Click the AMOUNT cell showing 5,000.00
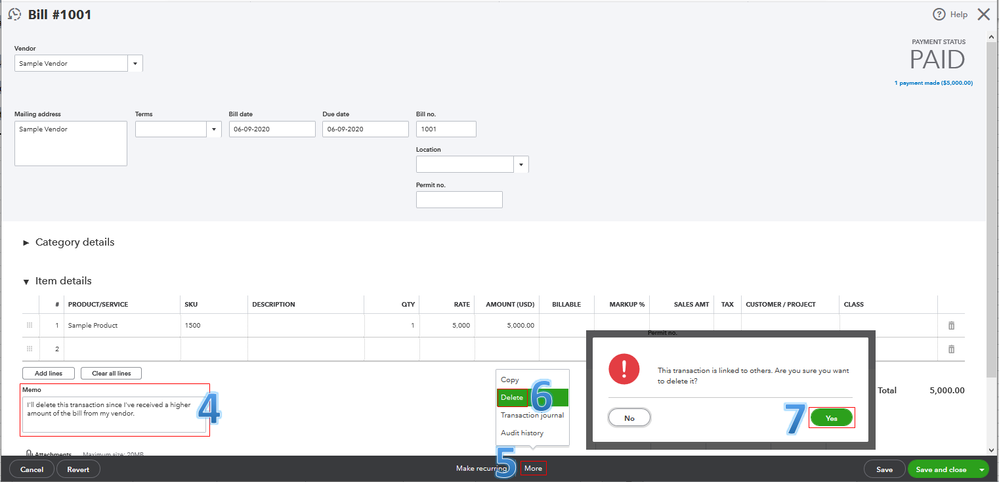The width and height of the screenshot is (999, 482). tap(507, 325)
